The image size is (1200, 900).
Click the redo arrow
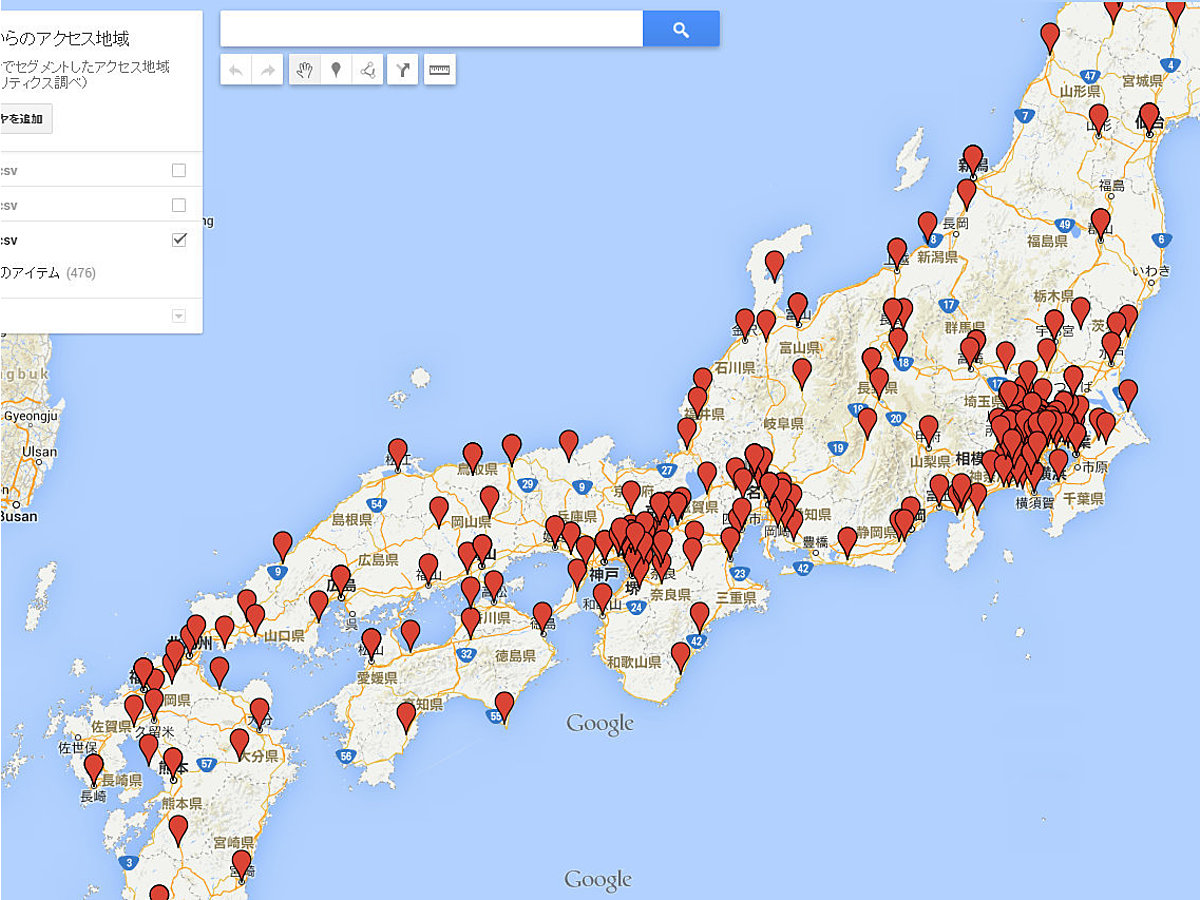(x=267, y=70)
